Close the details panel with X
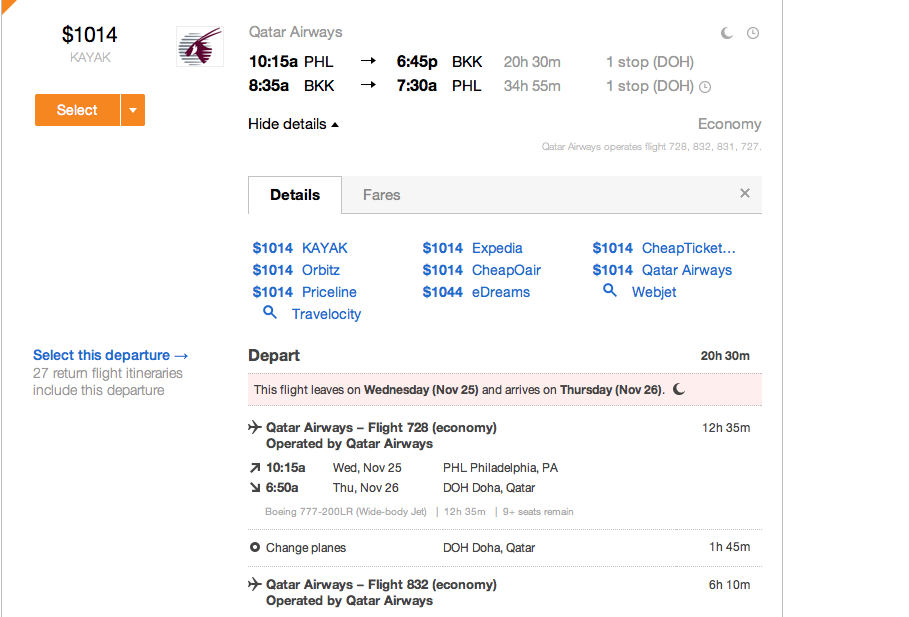 745,194
